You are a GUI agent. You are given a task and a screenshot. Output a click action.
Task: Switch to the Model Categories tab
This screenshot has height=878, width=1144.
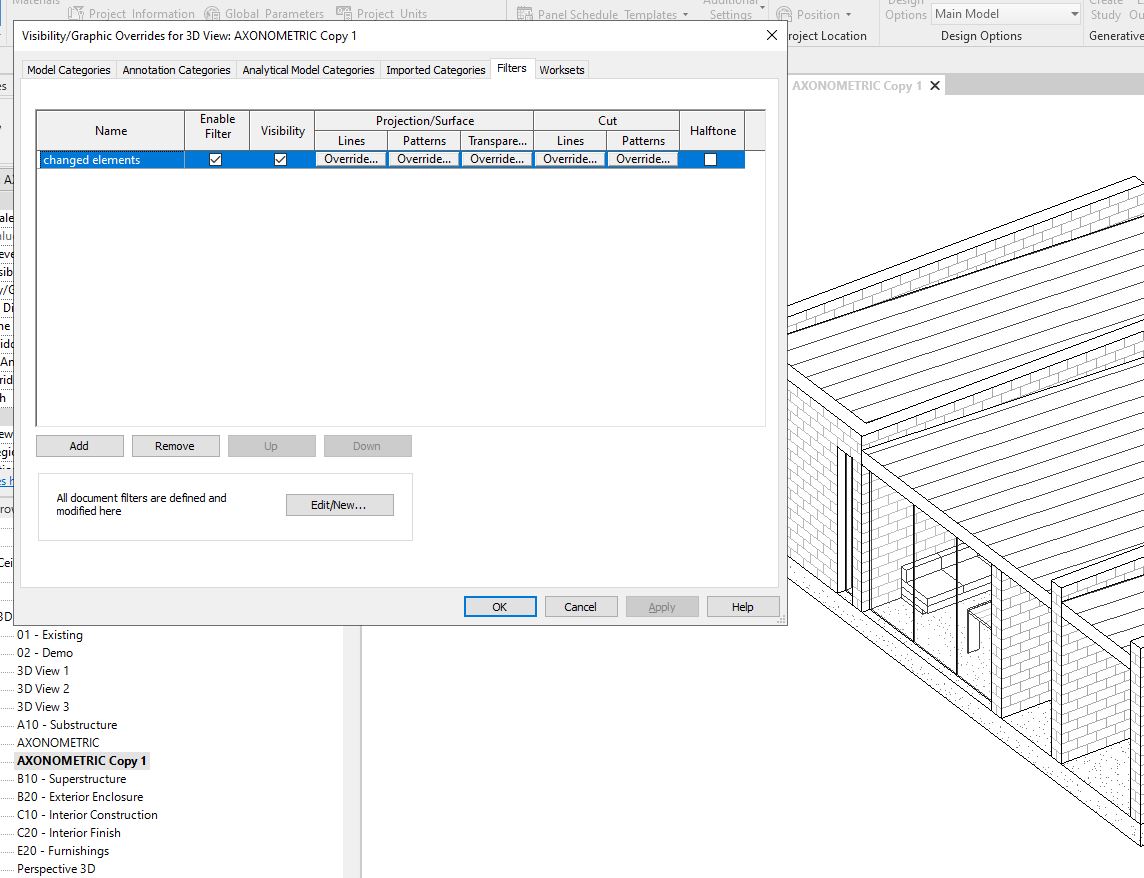coord(69,70)
